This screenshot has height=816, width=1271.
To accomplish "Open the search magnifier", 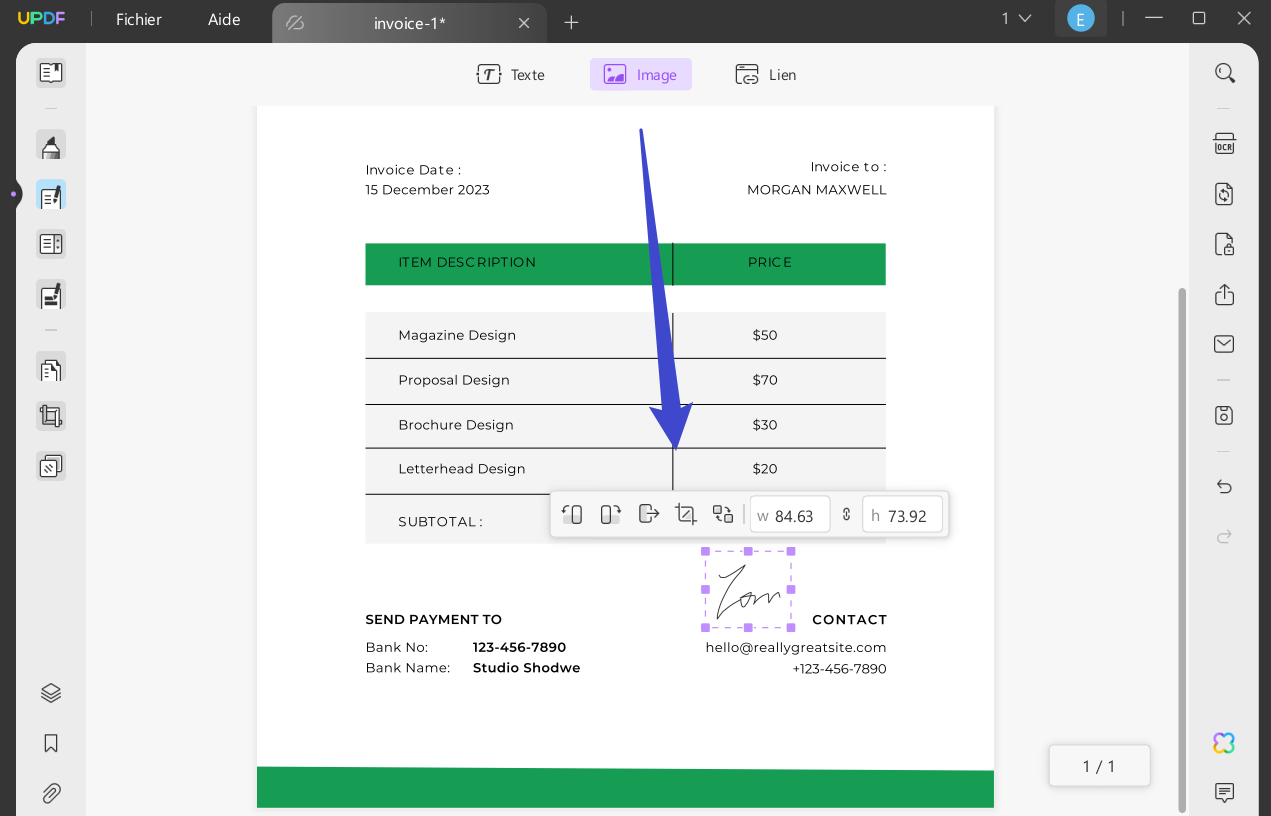I will tap(1224, 73).
